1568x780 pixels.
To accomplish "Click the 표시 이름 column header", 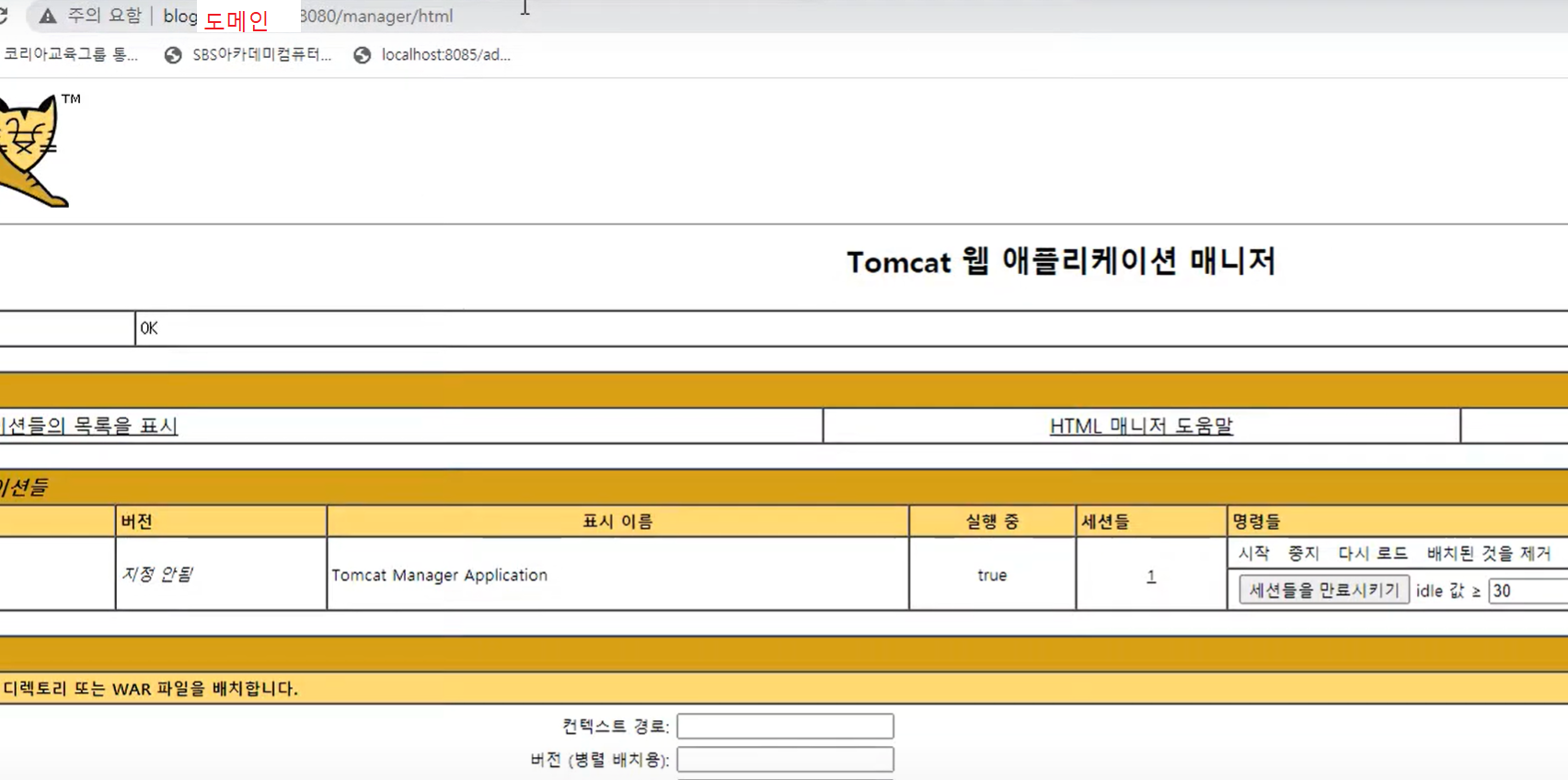I will click(617, 522).
